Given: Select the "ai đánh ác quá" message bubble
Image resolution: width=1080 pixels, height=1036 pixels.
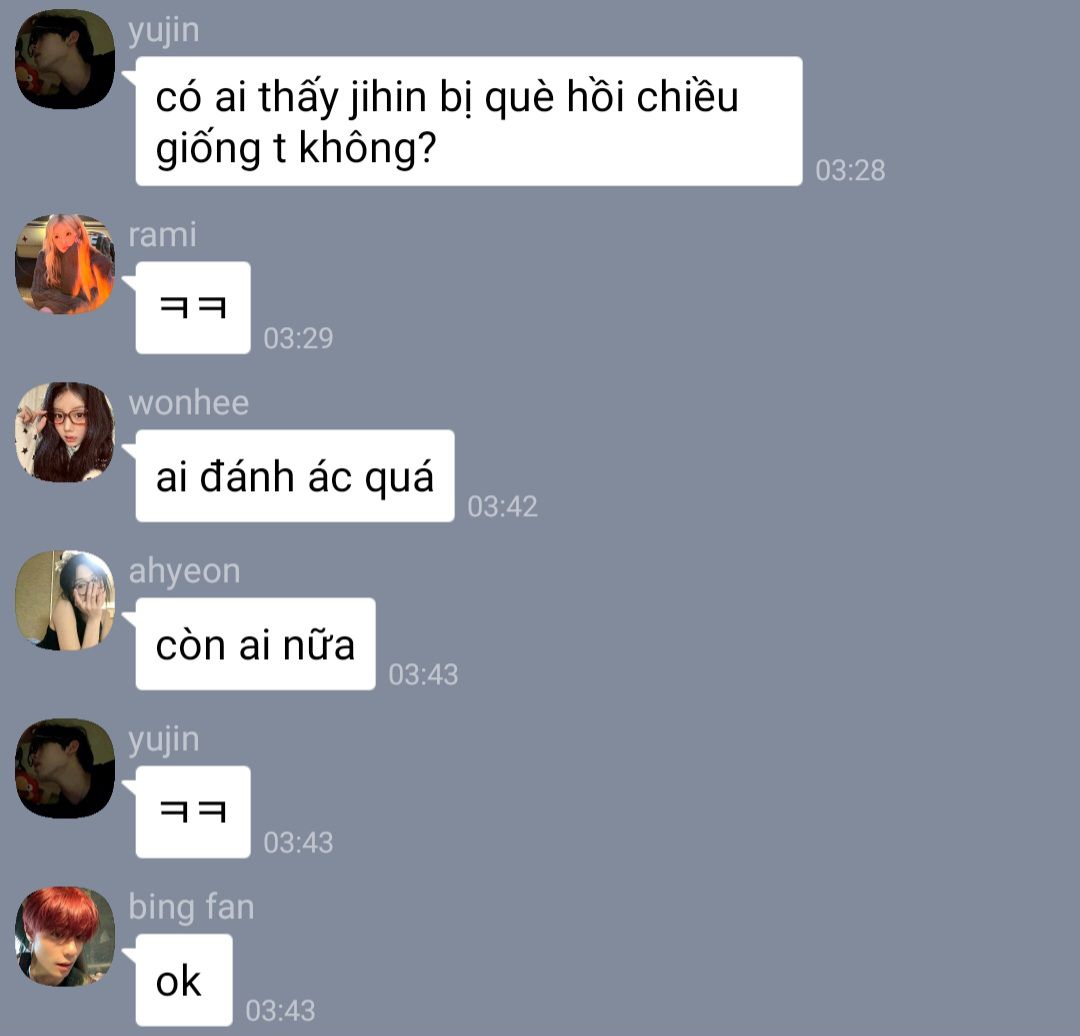Looking at the screenshot, I should click(x=295, y=476).
